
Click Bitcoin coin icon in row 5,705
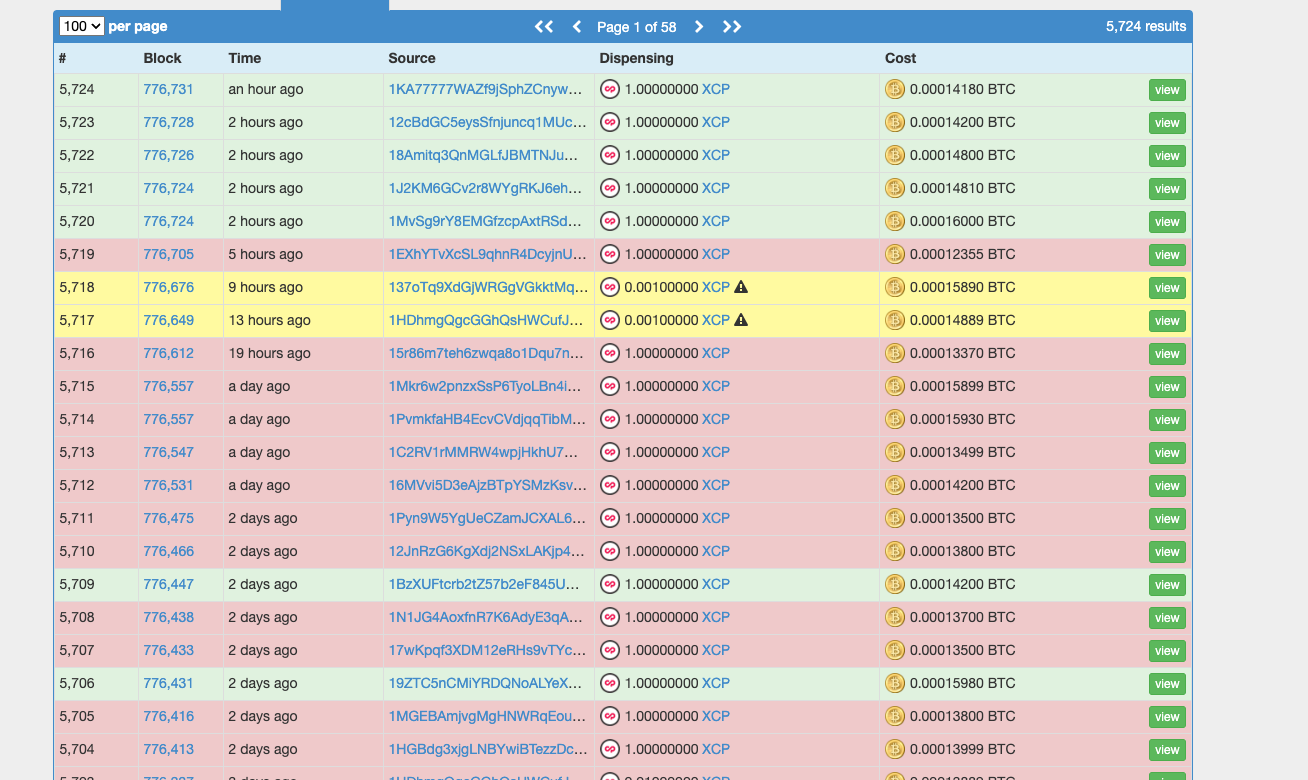pyautogui.click(x=895, y=716)
